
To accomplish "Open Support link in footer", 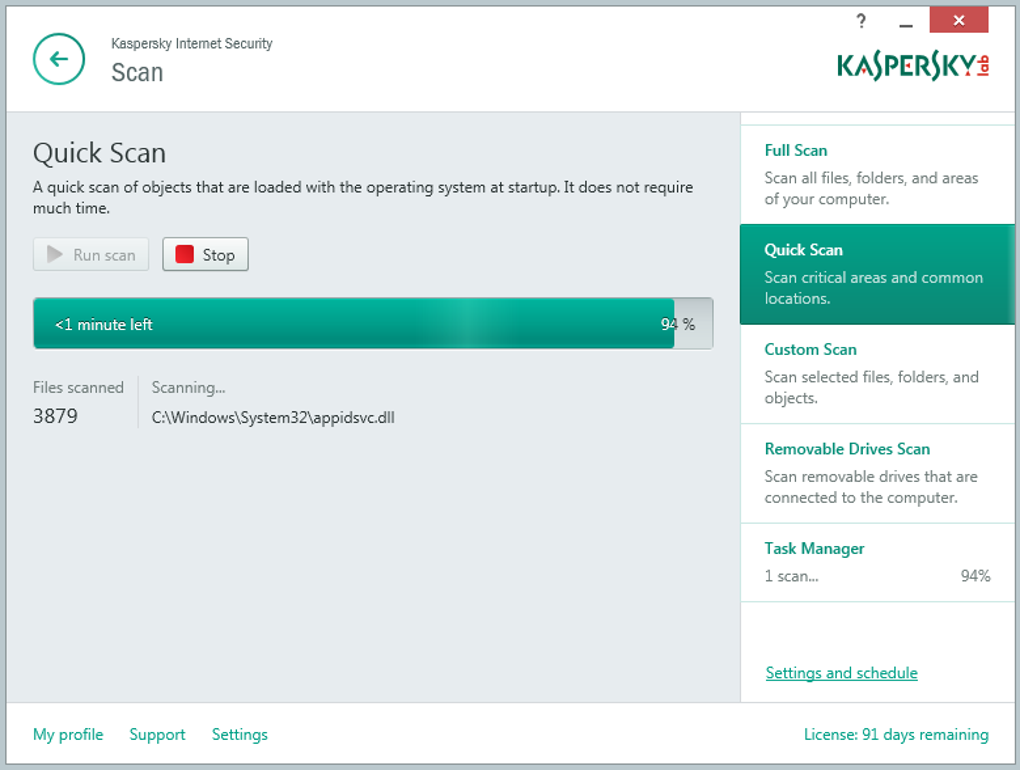I will coord(157,735).
